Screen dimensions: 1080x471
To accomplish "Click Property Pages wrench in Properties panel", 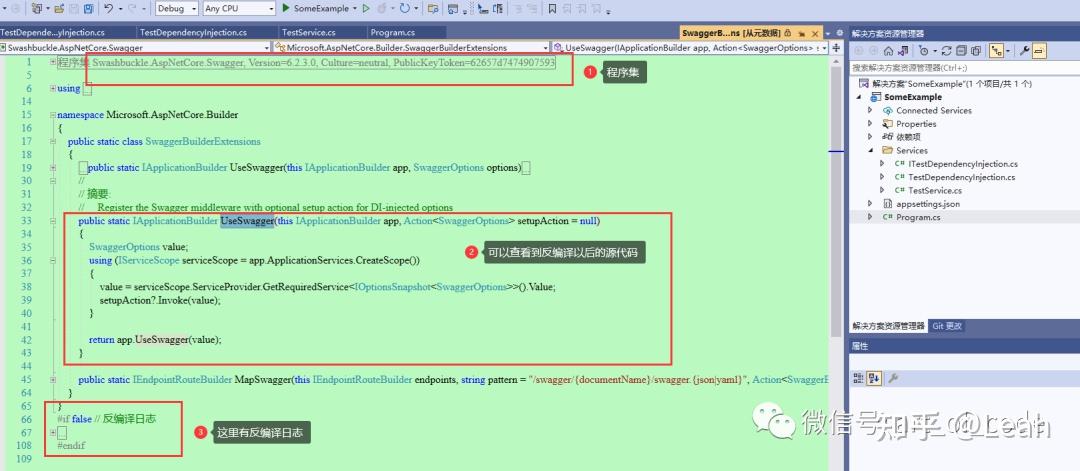I will point(893,378).
